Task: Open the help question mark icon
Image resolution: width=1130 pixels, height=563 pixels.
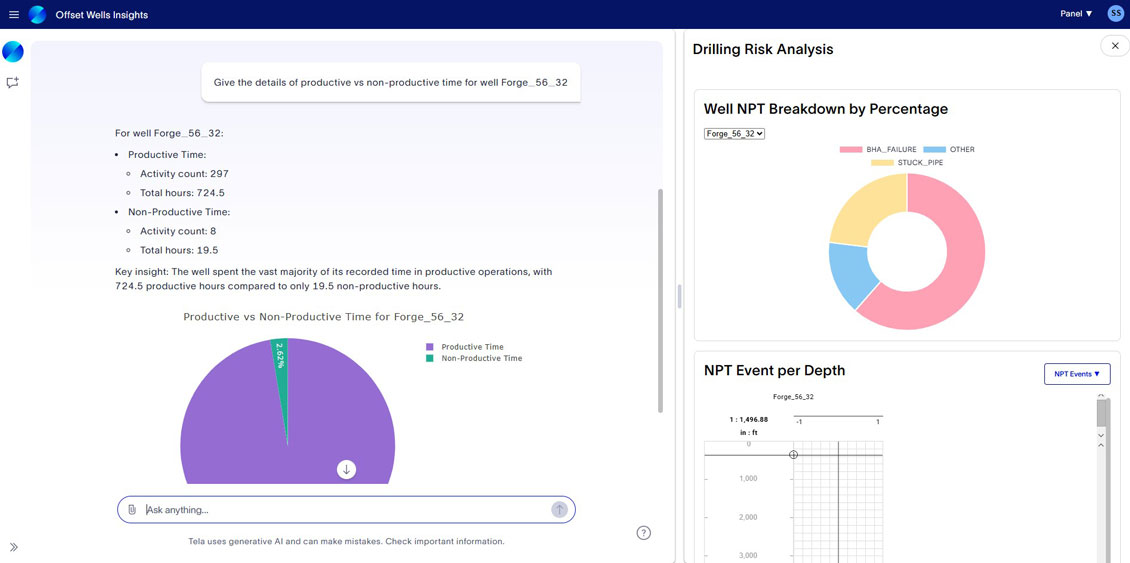Action: tap(644, 533)
